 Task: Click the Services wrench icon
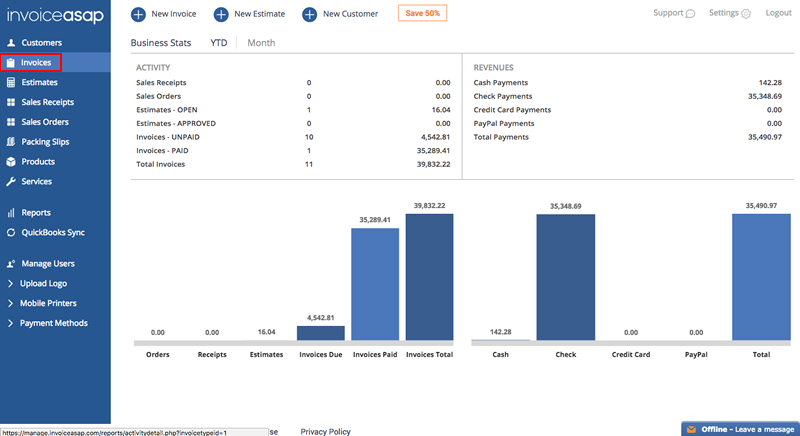pos(11,182)
